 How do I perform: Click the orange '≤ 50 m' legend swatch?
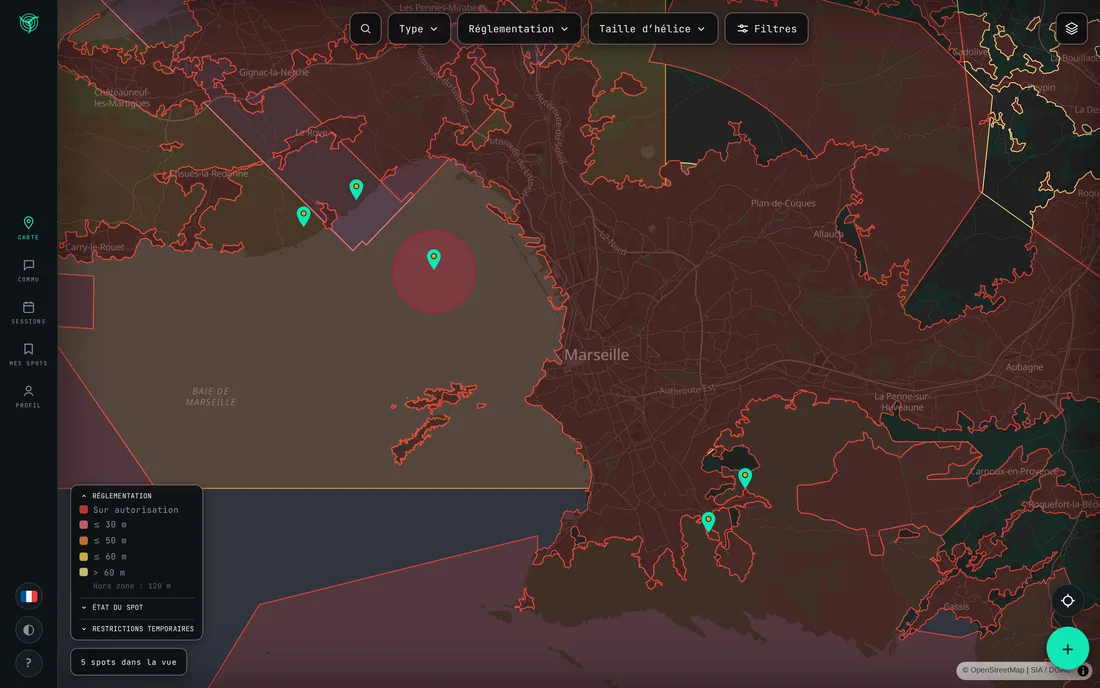[83, 541]
